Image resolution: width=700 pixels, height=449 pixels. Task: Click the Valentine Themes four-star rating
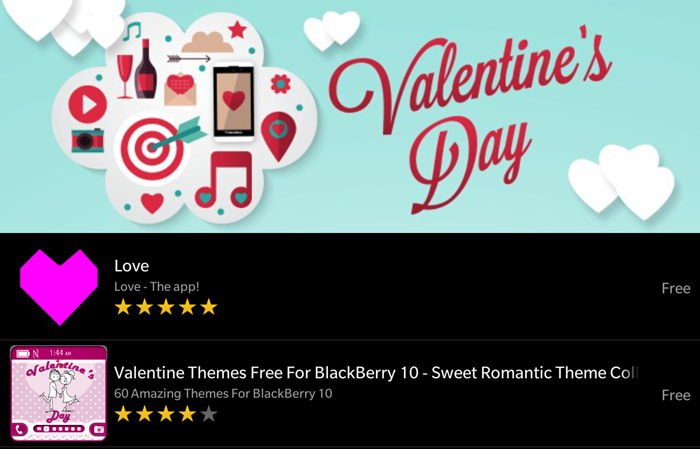pos(165,414)
